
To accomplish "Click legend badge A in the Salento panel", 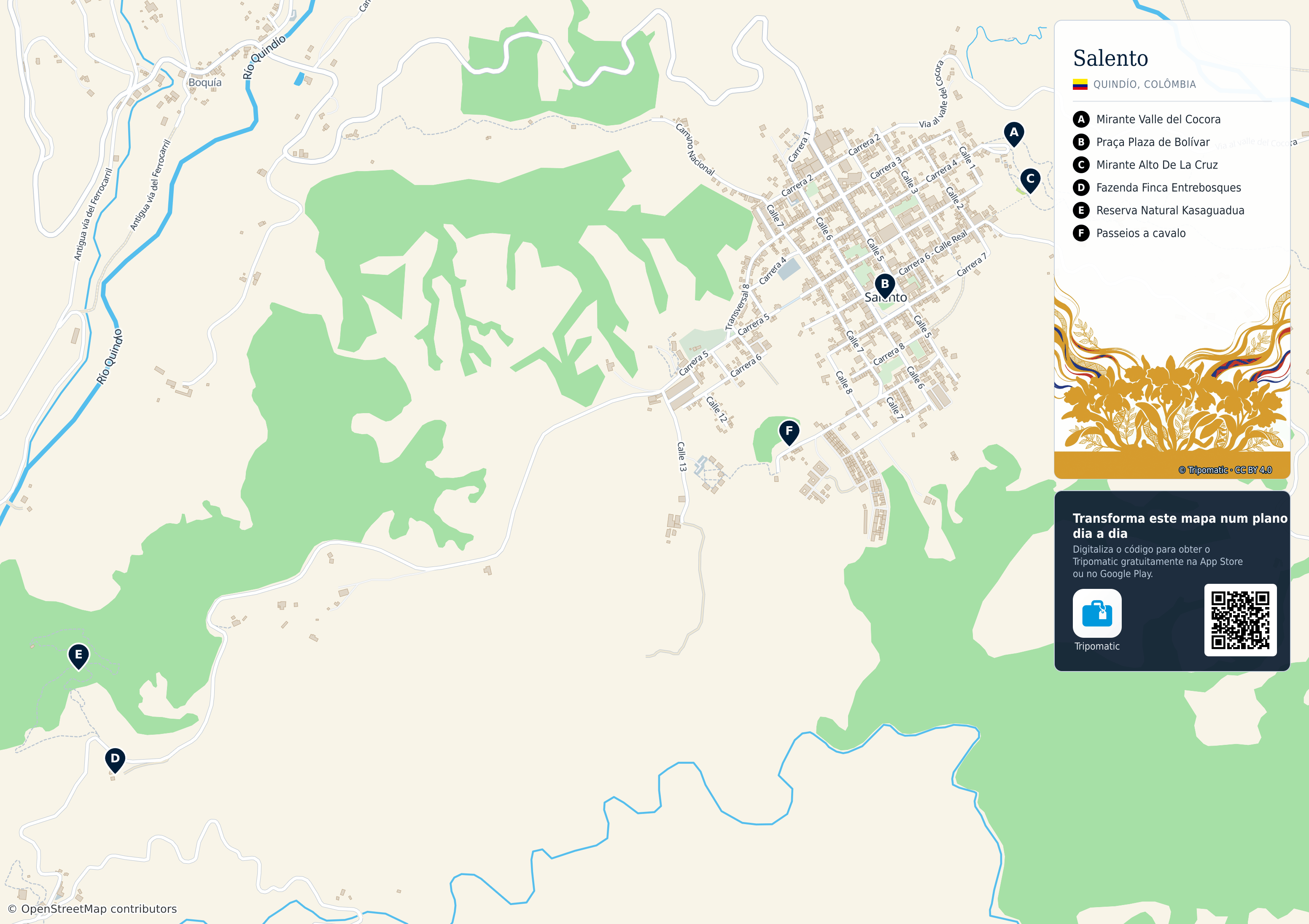I will (1081, 119).
